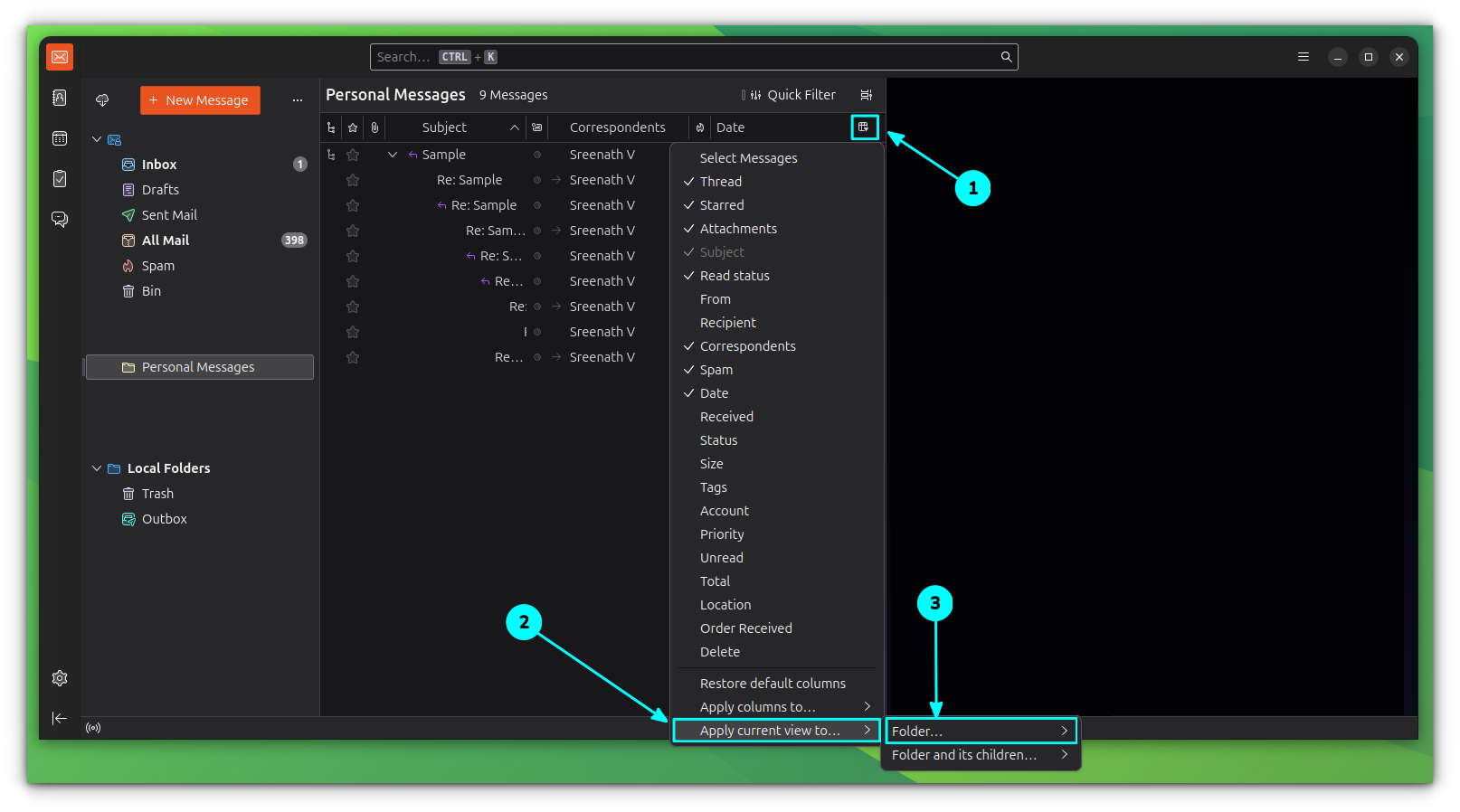Viewport: 1460px width, 812px height.
Task: Open the Chat space icon
Action: point(60,219)
